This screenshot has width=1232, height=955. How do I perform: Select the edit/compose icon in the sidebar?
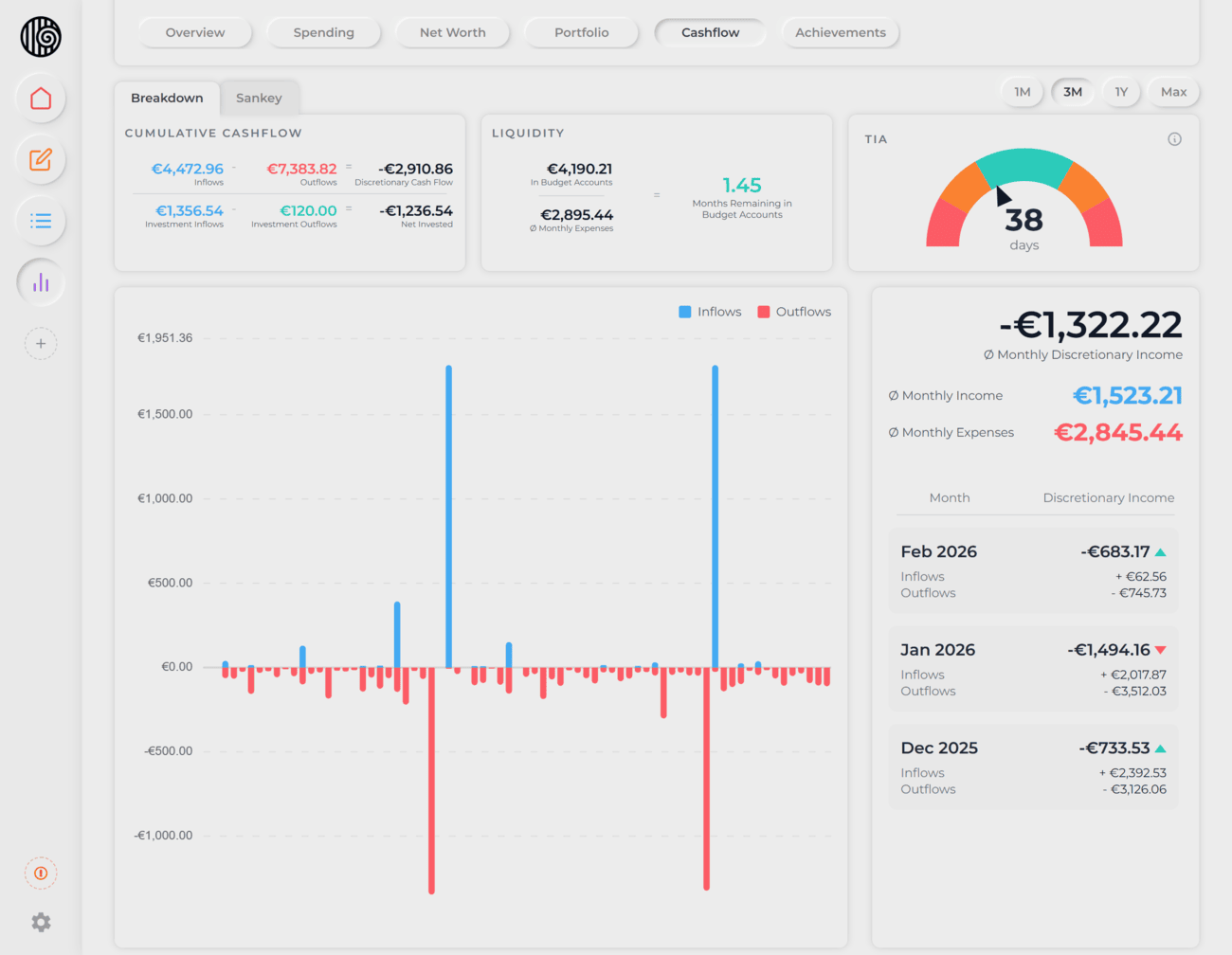41,160
